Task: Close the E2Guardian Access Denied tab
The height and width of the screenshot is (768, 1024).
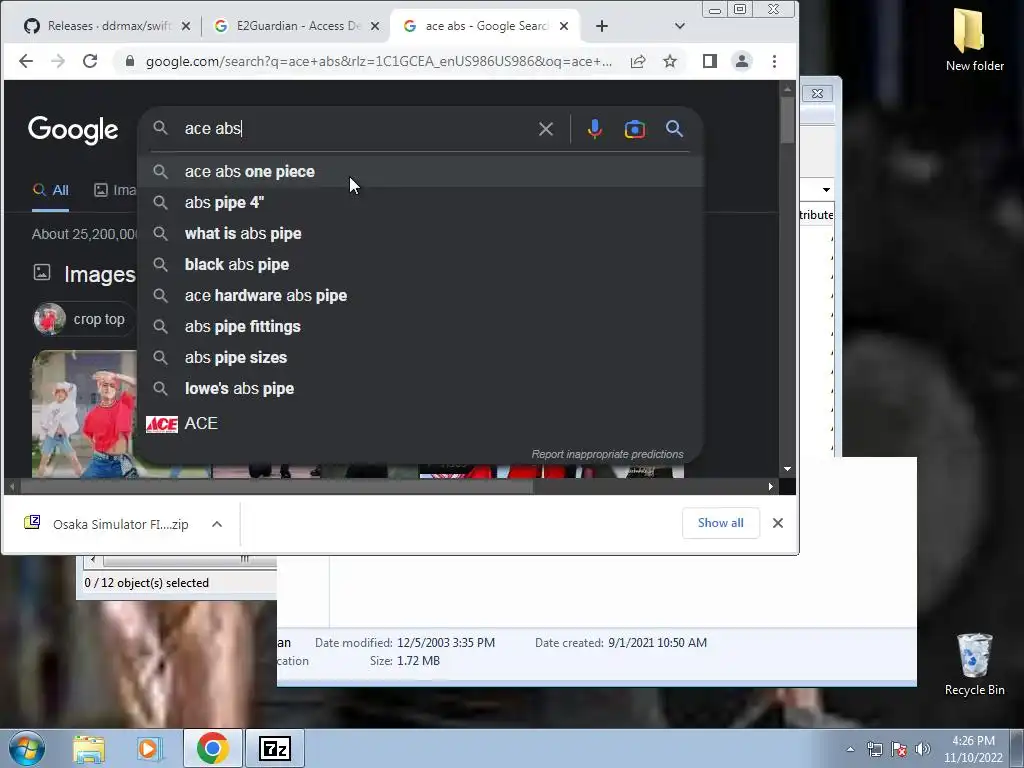Action: point(375,26)
